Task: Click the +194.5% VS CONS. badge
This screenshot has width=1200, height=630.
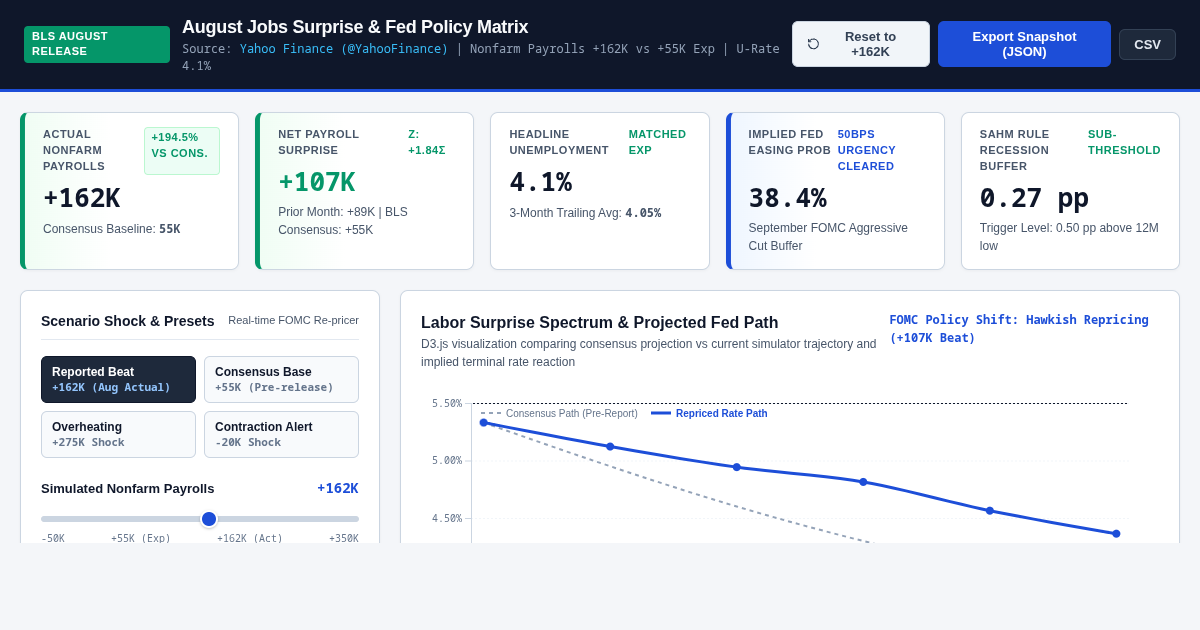Action: 182,151
